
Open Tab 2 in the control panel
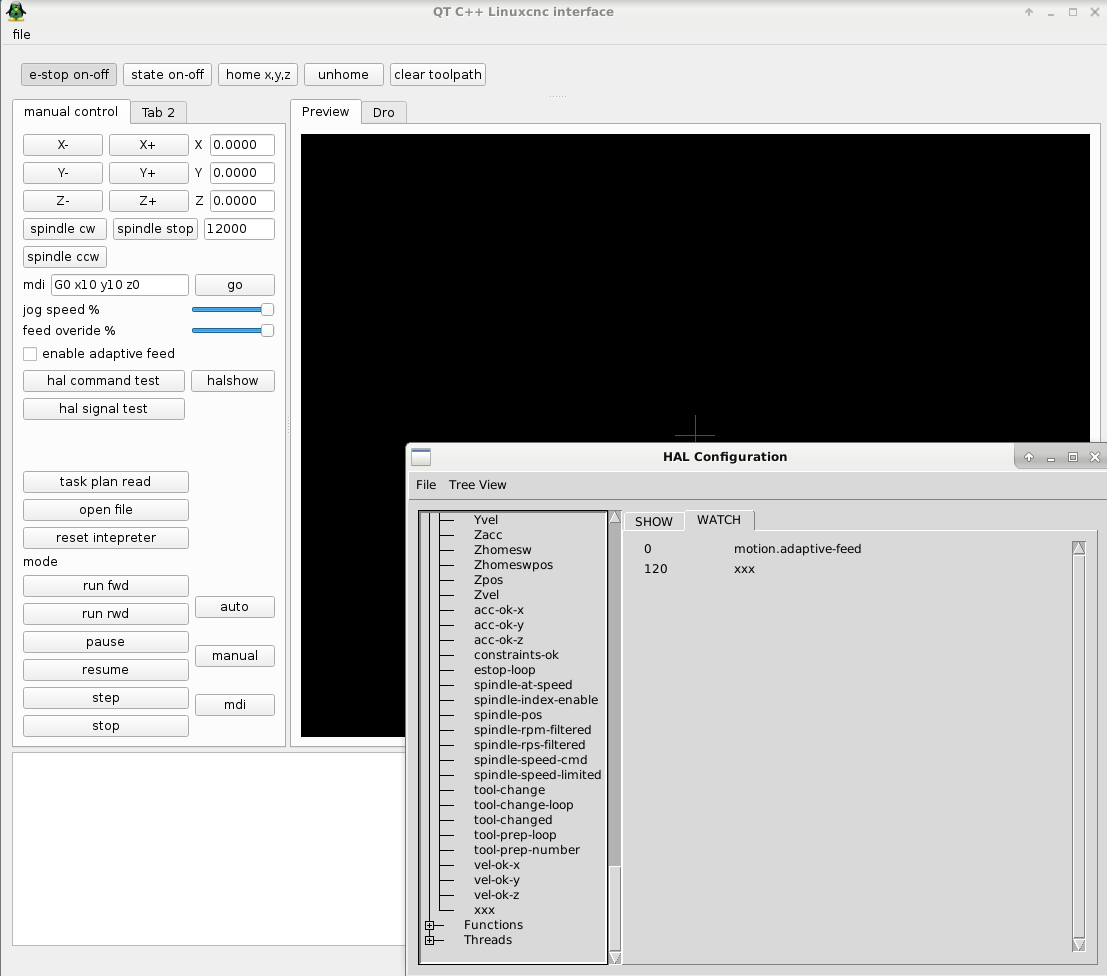tap(158, 113)
